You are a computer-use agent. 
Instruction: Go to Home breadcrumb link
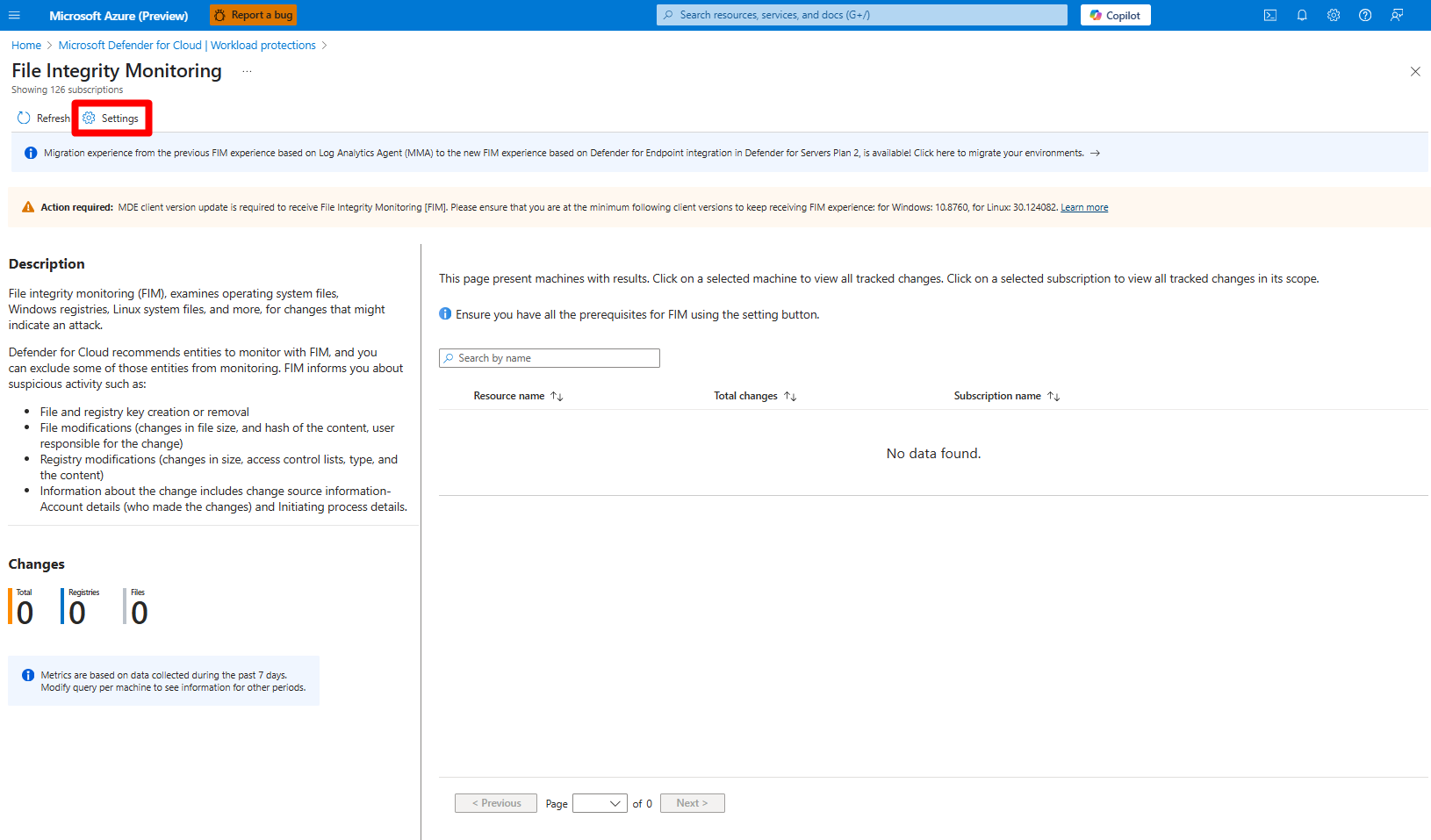[26, 46]
